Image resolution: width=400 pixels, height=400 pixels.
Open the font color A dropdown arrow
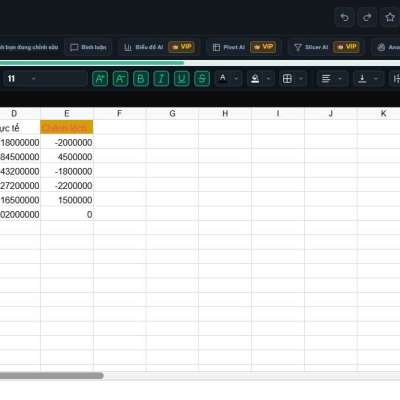tap(236, 79)
